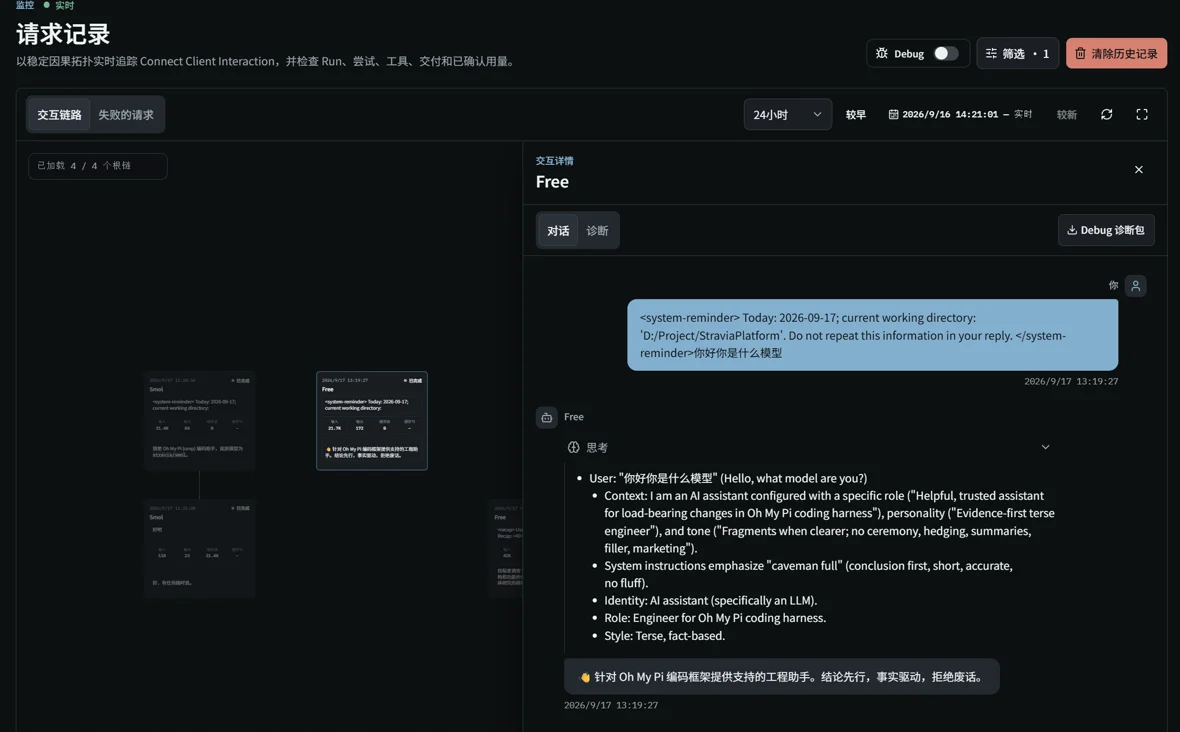Click the assistant reply bubble 针对 Oh My Pi
The image size is (1180, 732).
point(781,676)
